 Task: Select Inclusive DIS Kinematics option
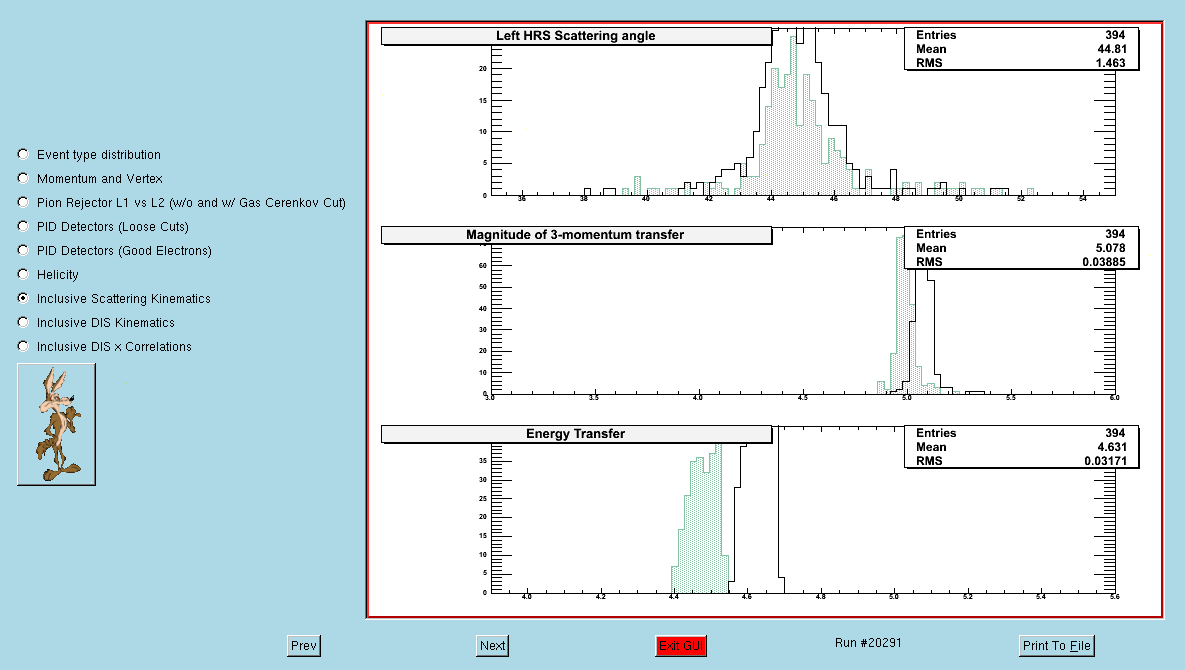23,323
